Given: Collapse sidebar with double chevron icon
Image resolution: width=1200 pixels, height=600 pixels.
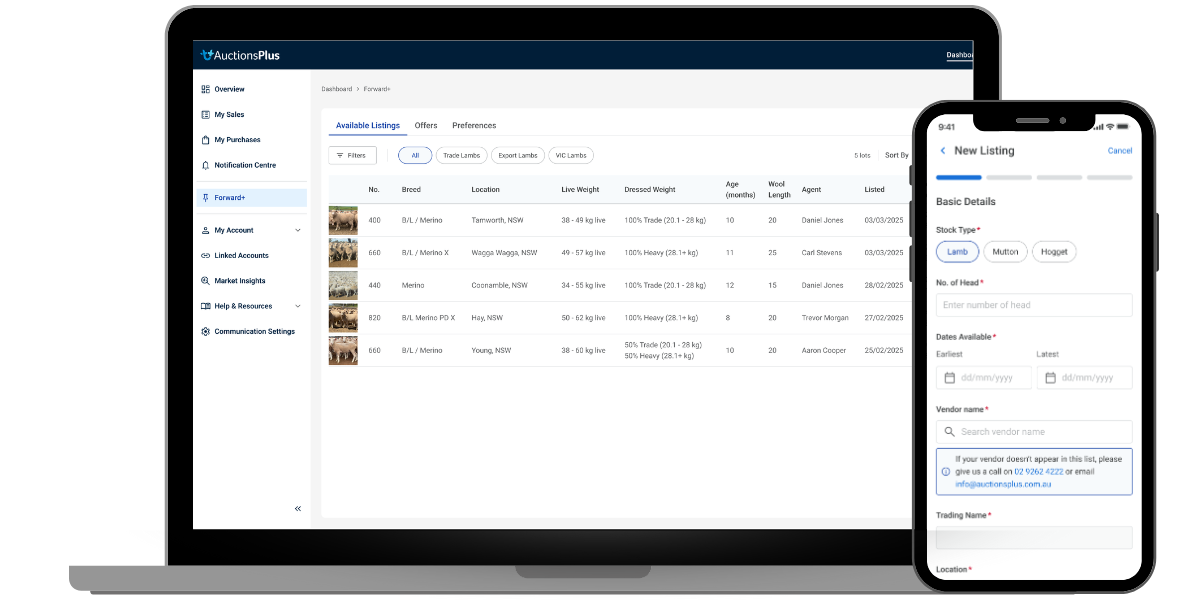Looking at the screenshot, I should click(298, 508).
